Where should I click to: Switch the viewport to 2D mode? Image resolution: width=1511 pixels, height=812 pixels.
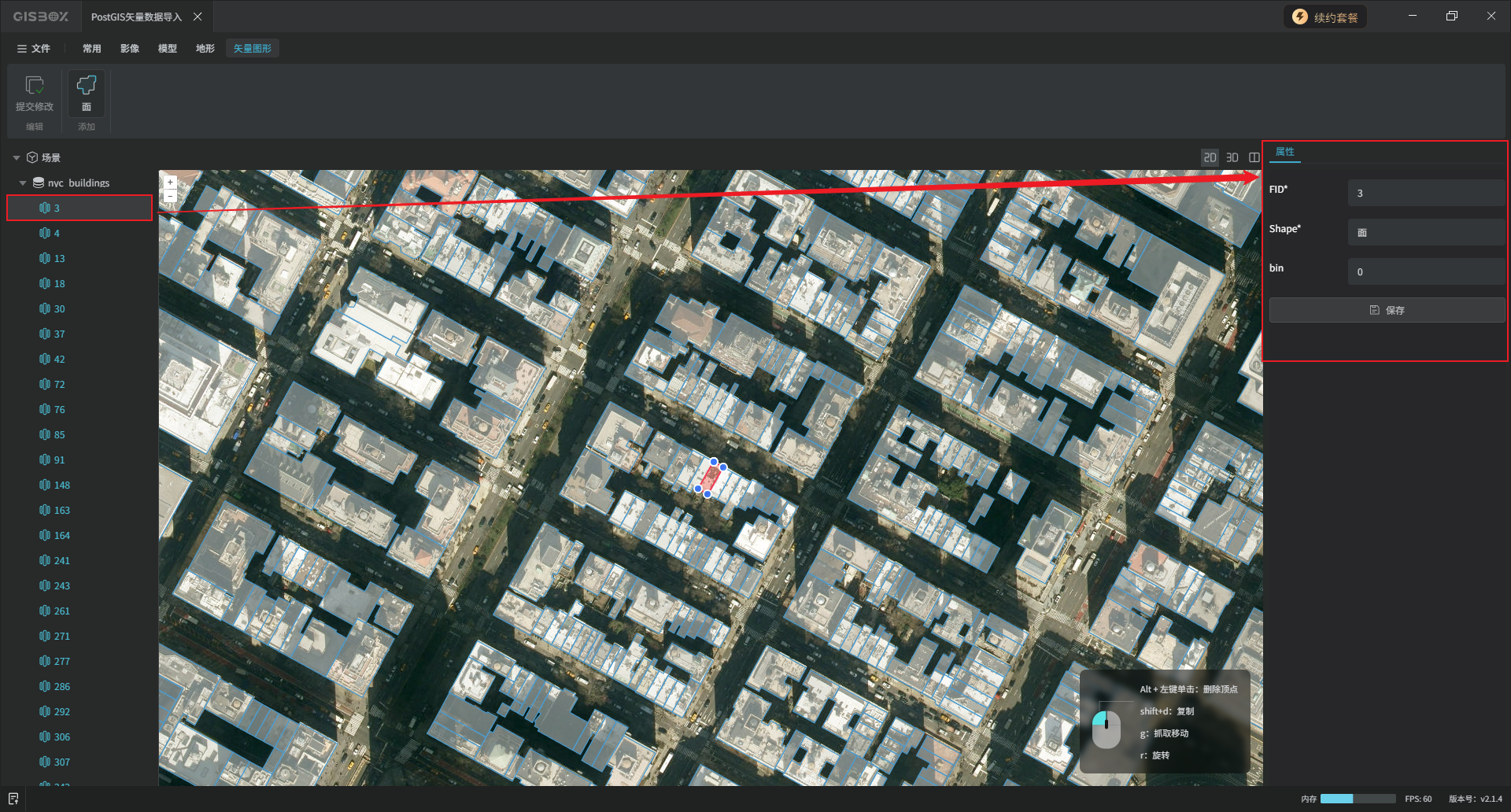pyautogui.click(x=1210, y=157)
